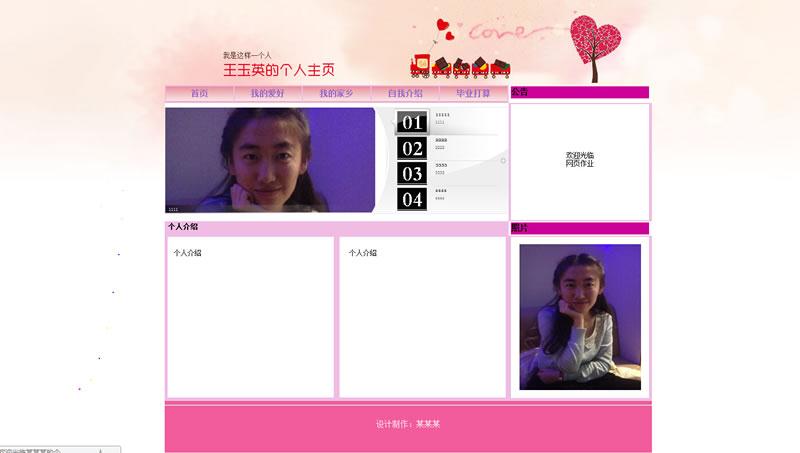Click the small slideshow arrow handle
This screenshot has height=453, width=800.
[503, 160]
